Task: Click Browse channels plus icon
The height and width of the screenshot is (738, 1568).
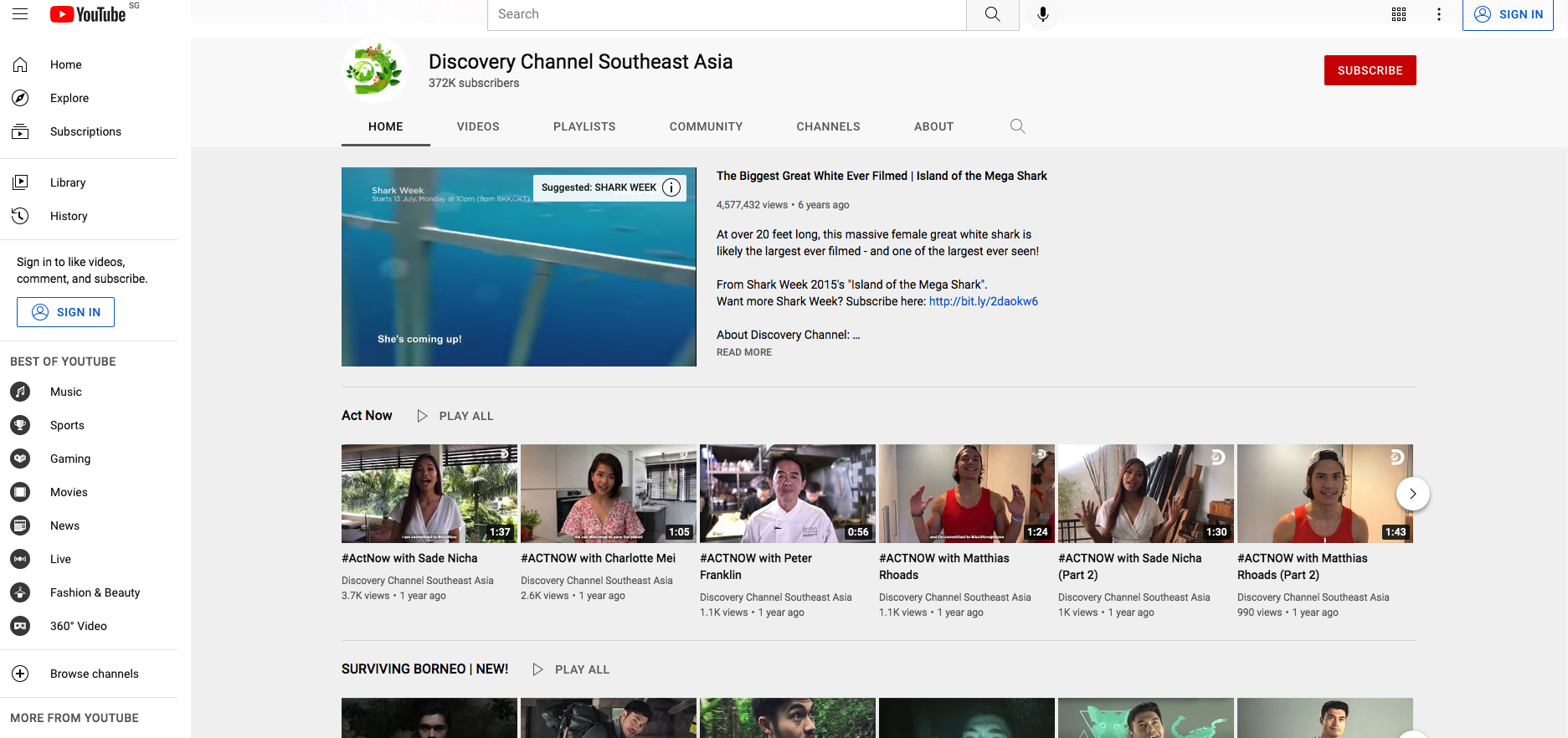Action: coord(20,674)
